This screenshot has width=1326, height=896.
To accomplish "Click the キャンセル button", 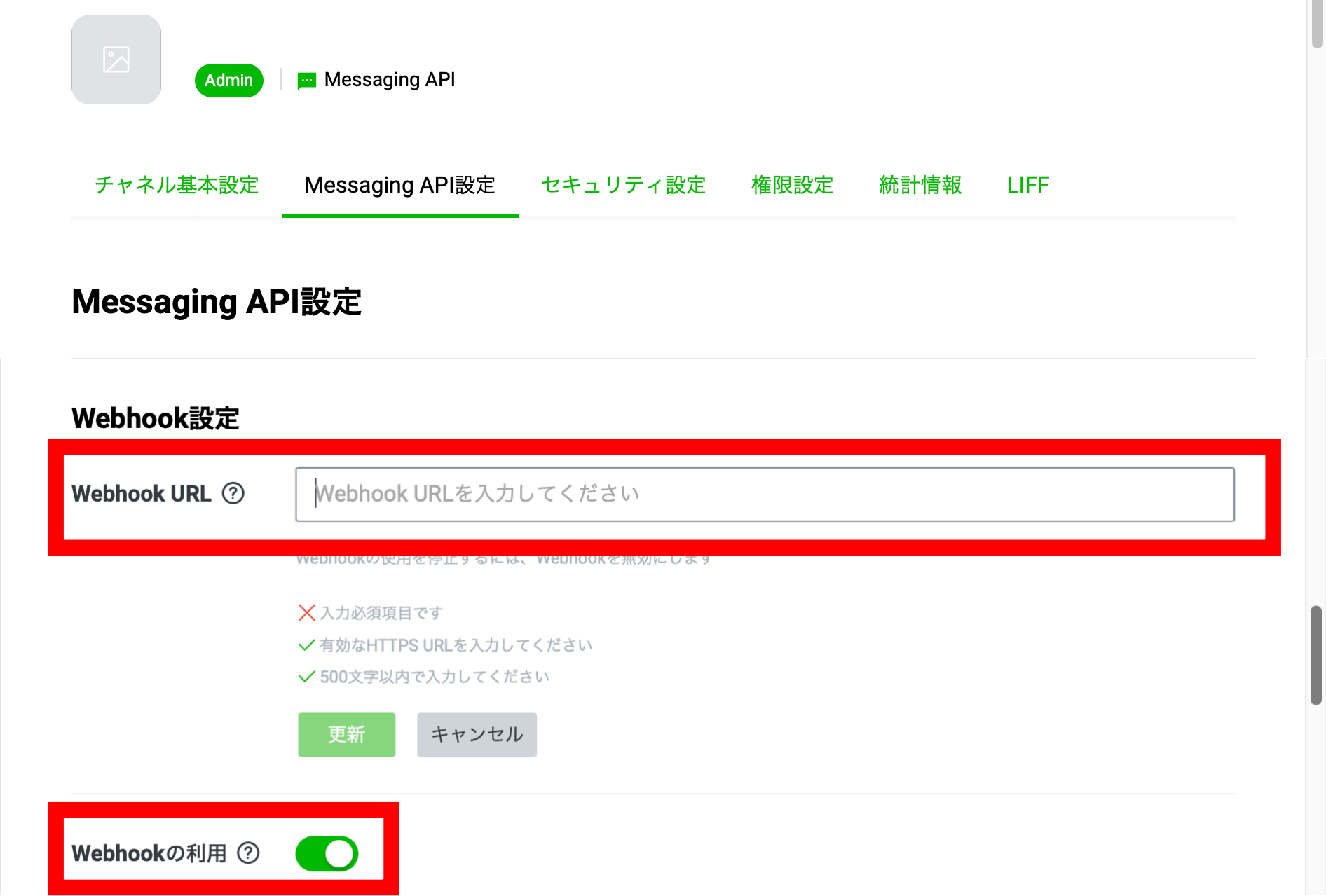I will (x=477, y=735).
